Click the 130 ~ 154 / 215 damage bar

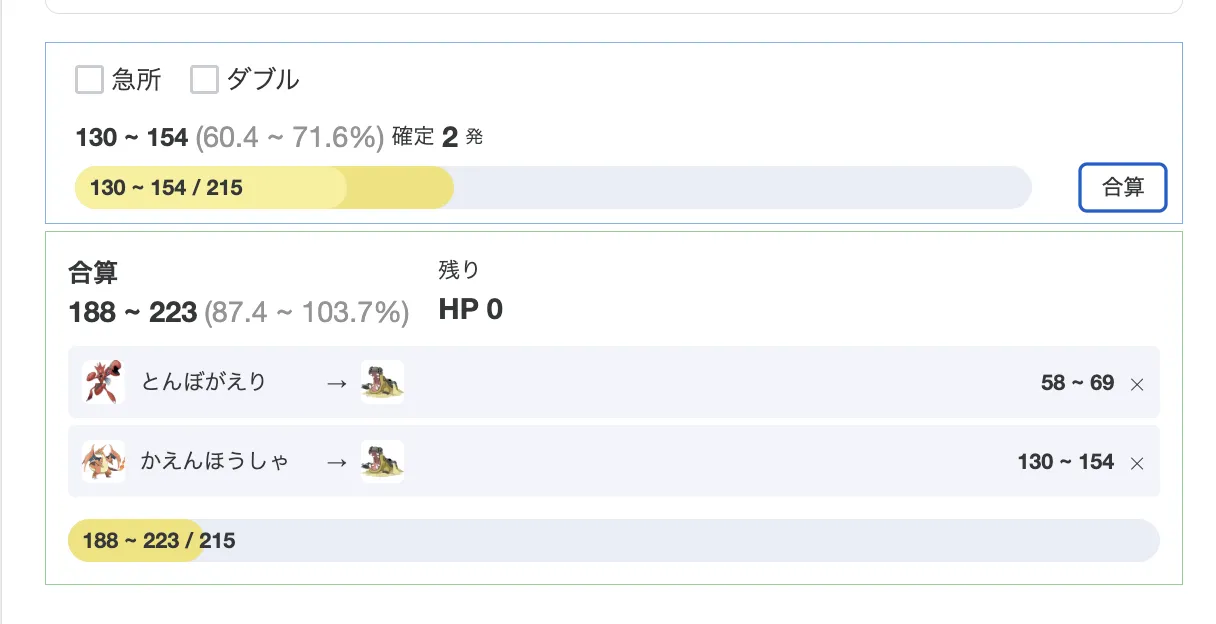pyautogui.click(x=550, y=187)
